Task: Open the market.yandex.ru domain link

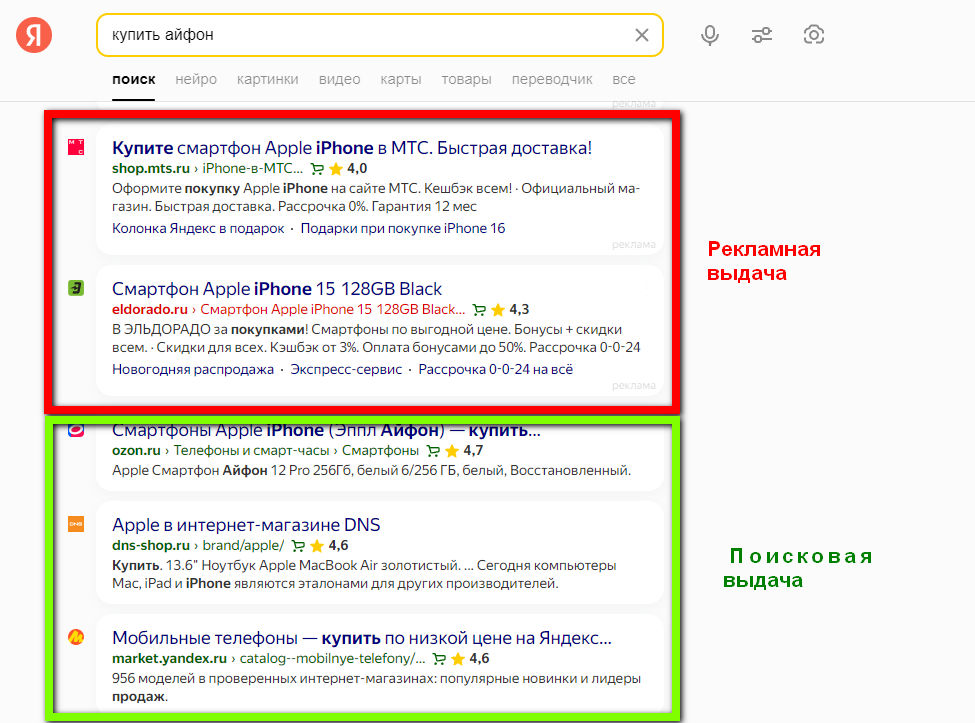Action: [x=169, y=659]
